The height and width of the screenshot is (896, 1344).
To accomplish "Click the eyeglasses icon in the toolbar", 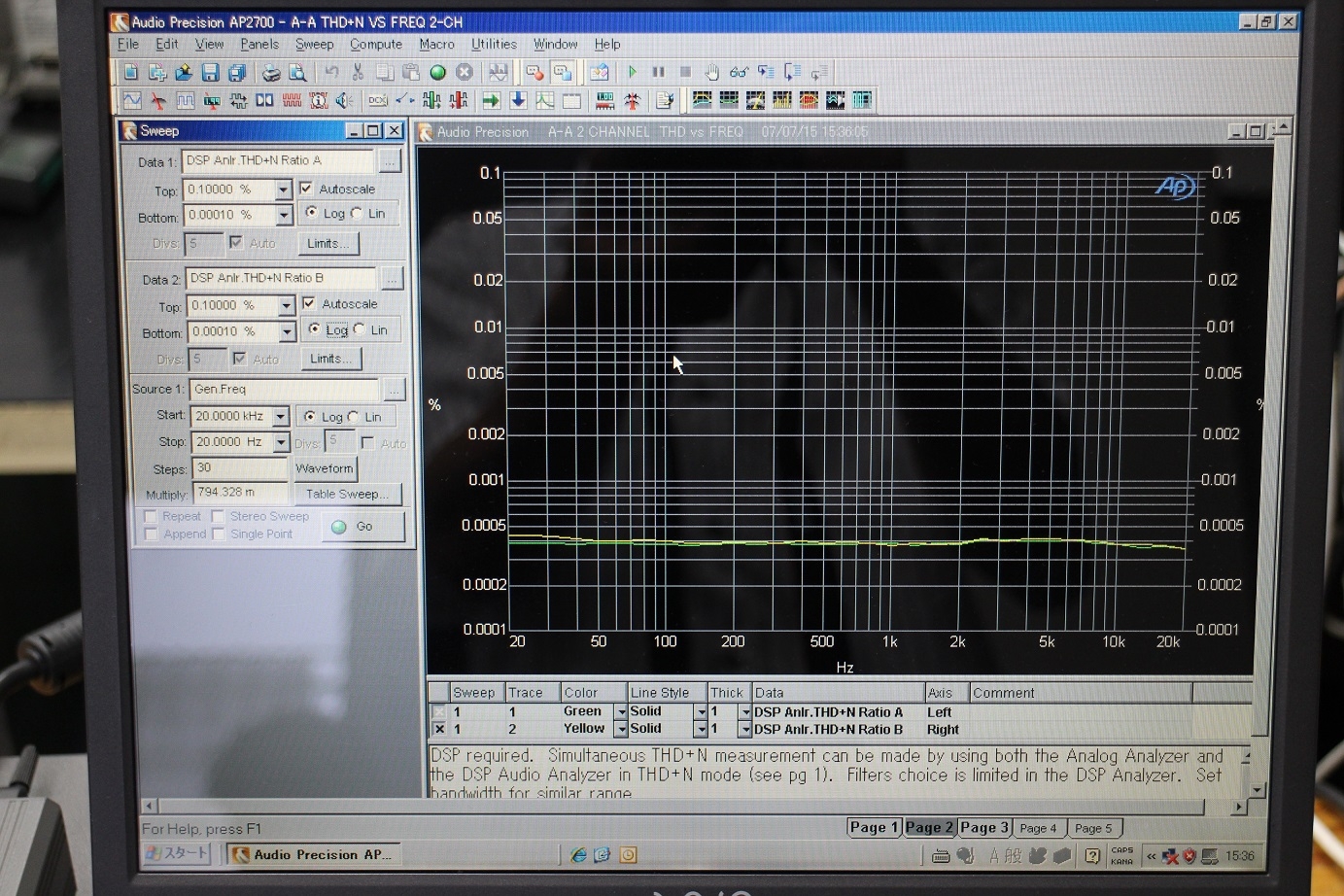I will click(739, 72).
